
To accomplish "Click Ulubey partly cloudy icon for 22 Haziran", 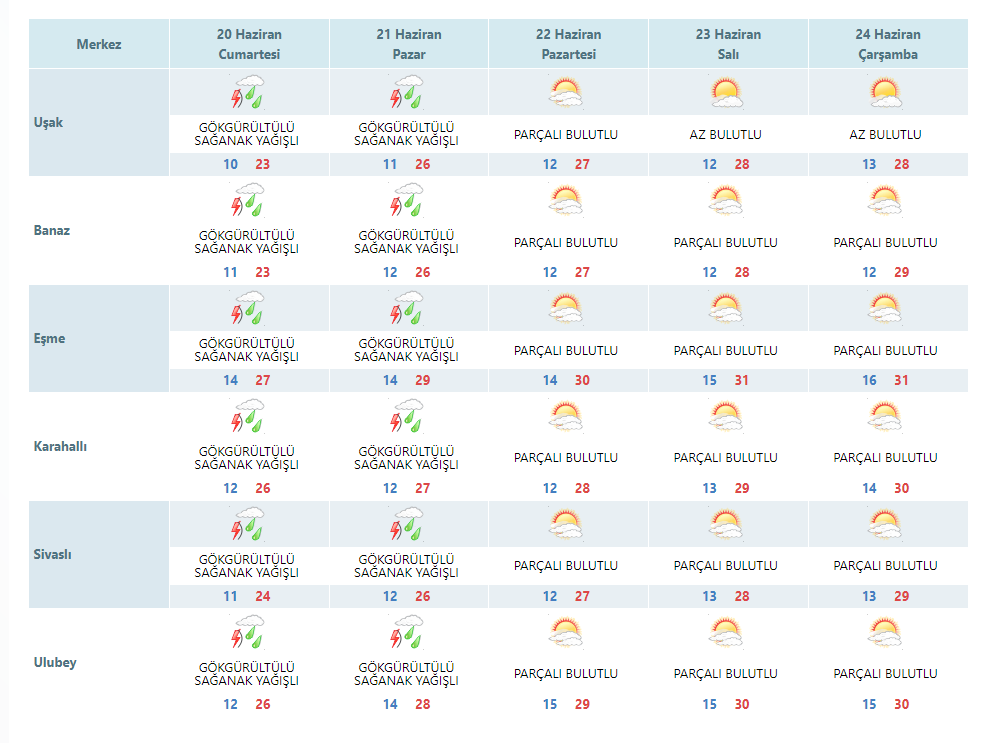I will [x=566, y=632].
